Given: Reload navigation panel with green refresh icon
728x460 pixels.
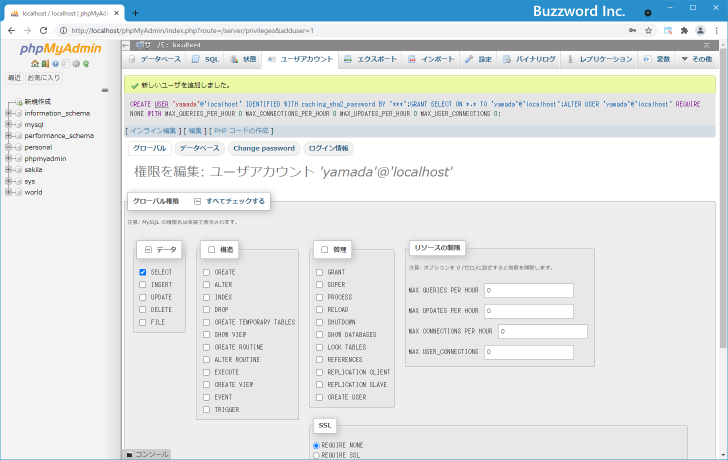Looking at the screenshot, I should (86, 64).
